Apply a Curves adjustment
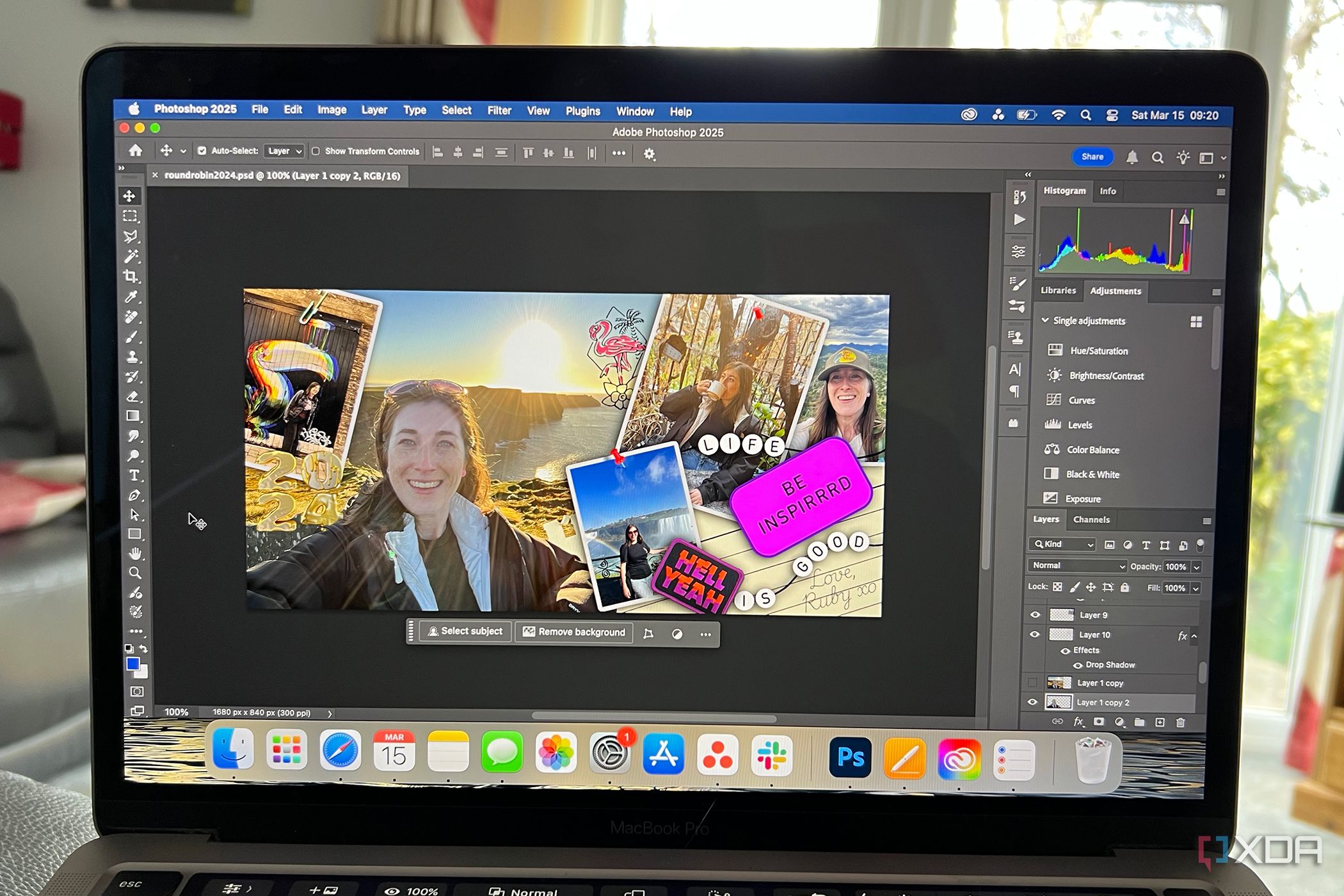The width and height of the screenshot is (1344, 896). click(1082, 400)
